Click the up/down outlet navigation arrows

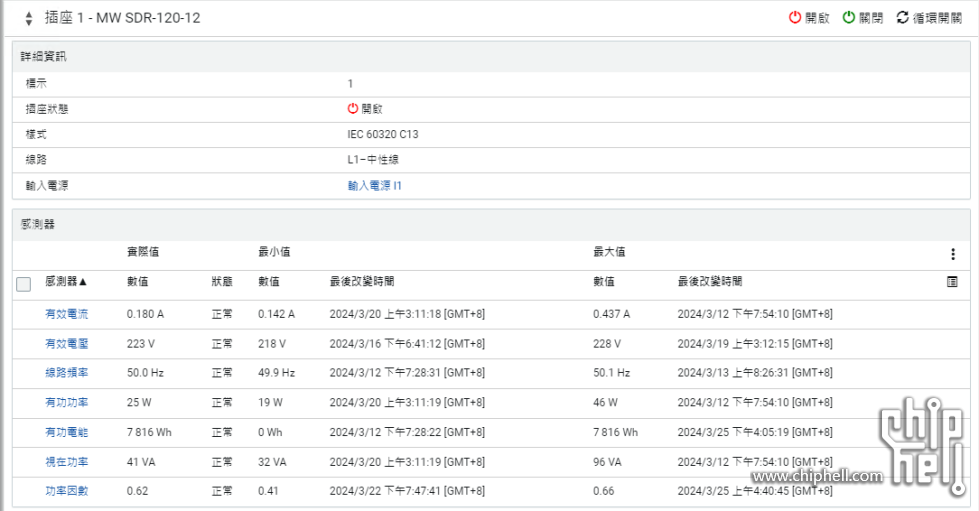click(28, 18)
